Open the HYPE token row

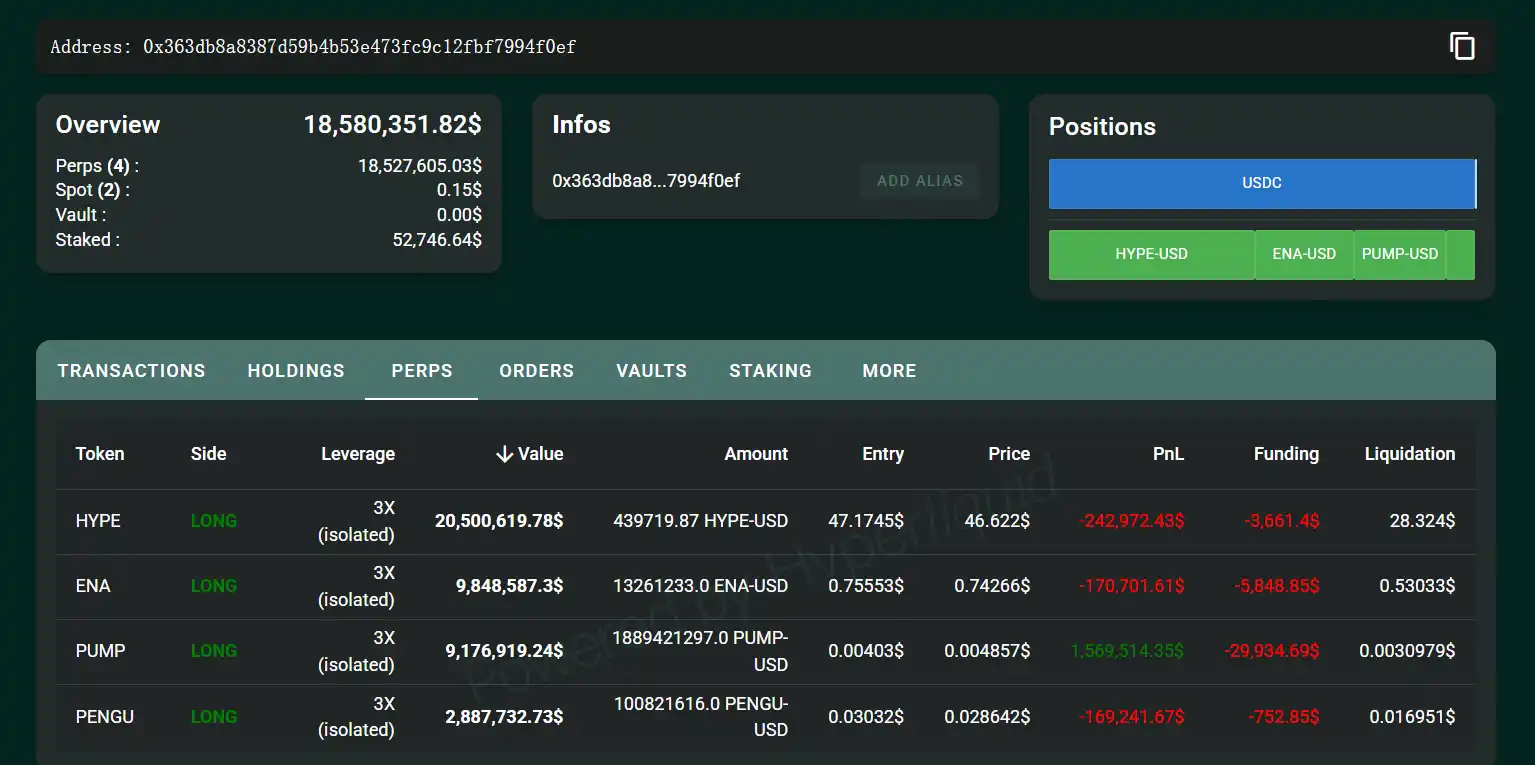tap(98, 521)
